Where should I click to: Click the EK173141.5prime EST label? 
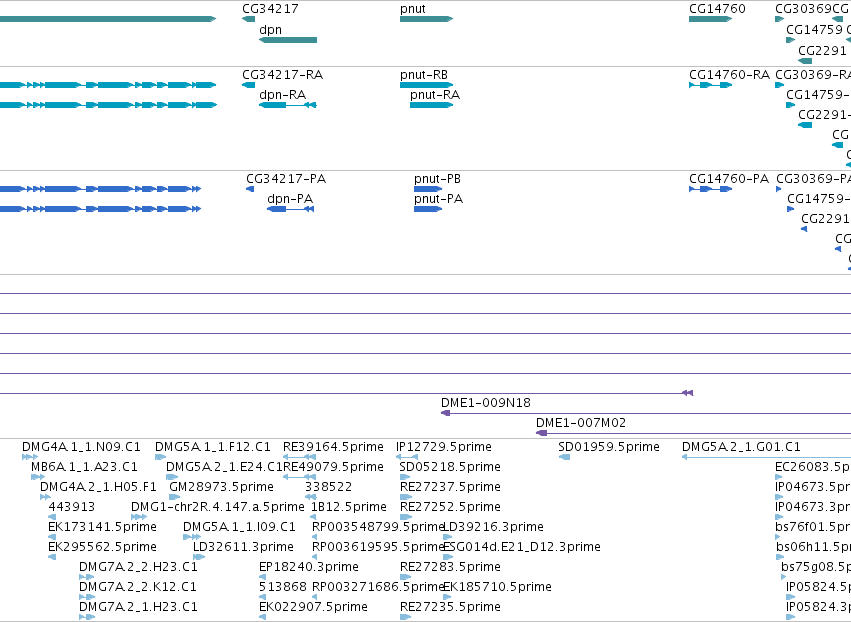[x=102, y=527]
